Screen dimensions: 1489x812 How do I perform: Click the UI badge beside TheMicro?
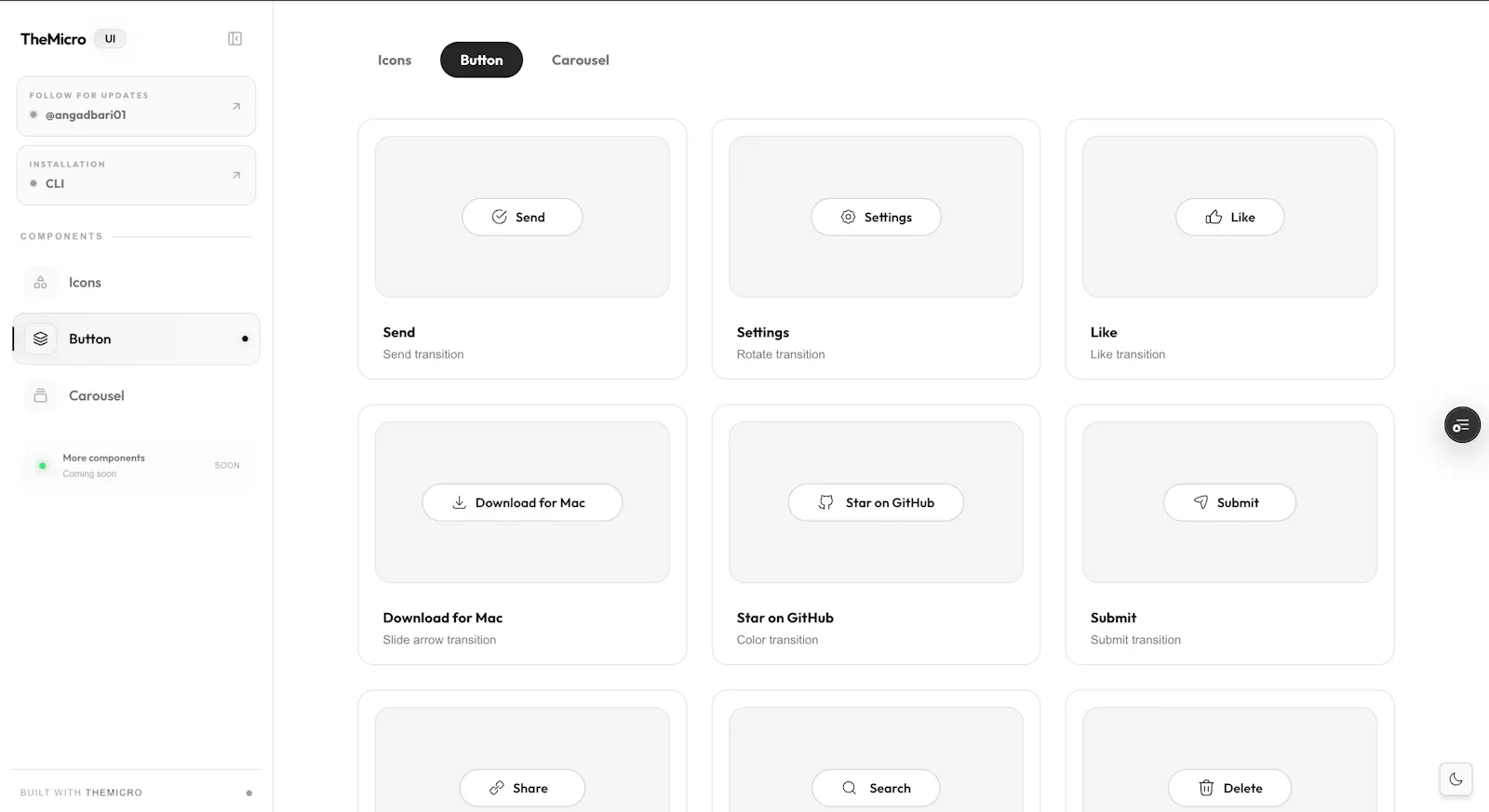pyautogui.click(x=110, y=39)
